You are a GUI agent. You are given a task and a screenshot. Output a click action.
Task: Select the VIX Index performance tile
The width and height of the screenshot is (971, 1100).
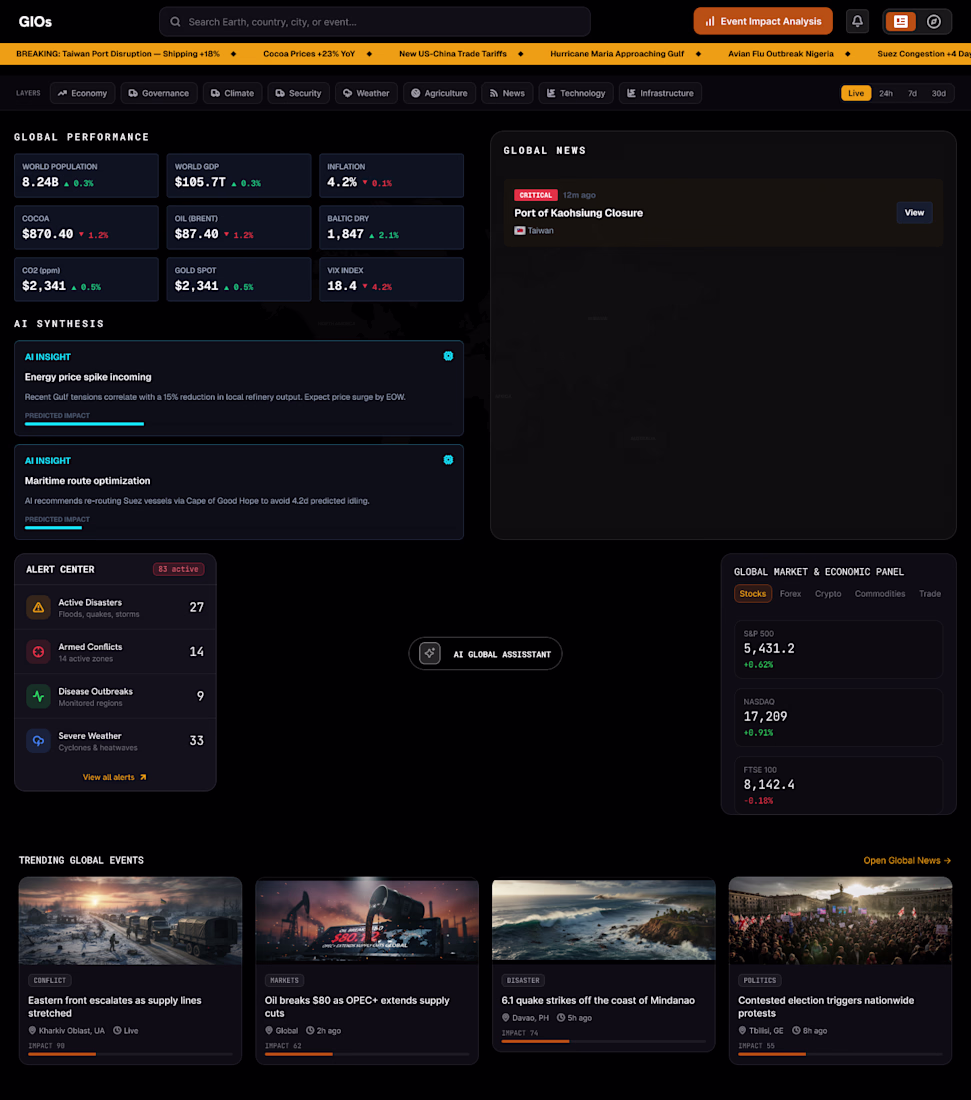[x=391, y=279]
